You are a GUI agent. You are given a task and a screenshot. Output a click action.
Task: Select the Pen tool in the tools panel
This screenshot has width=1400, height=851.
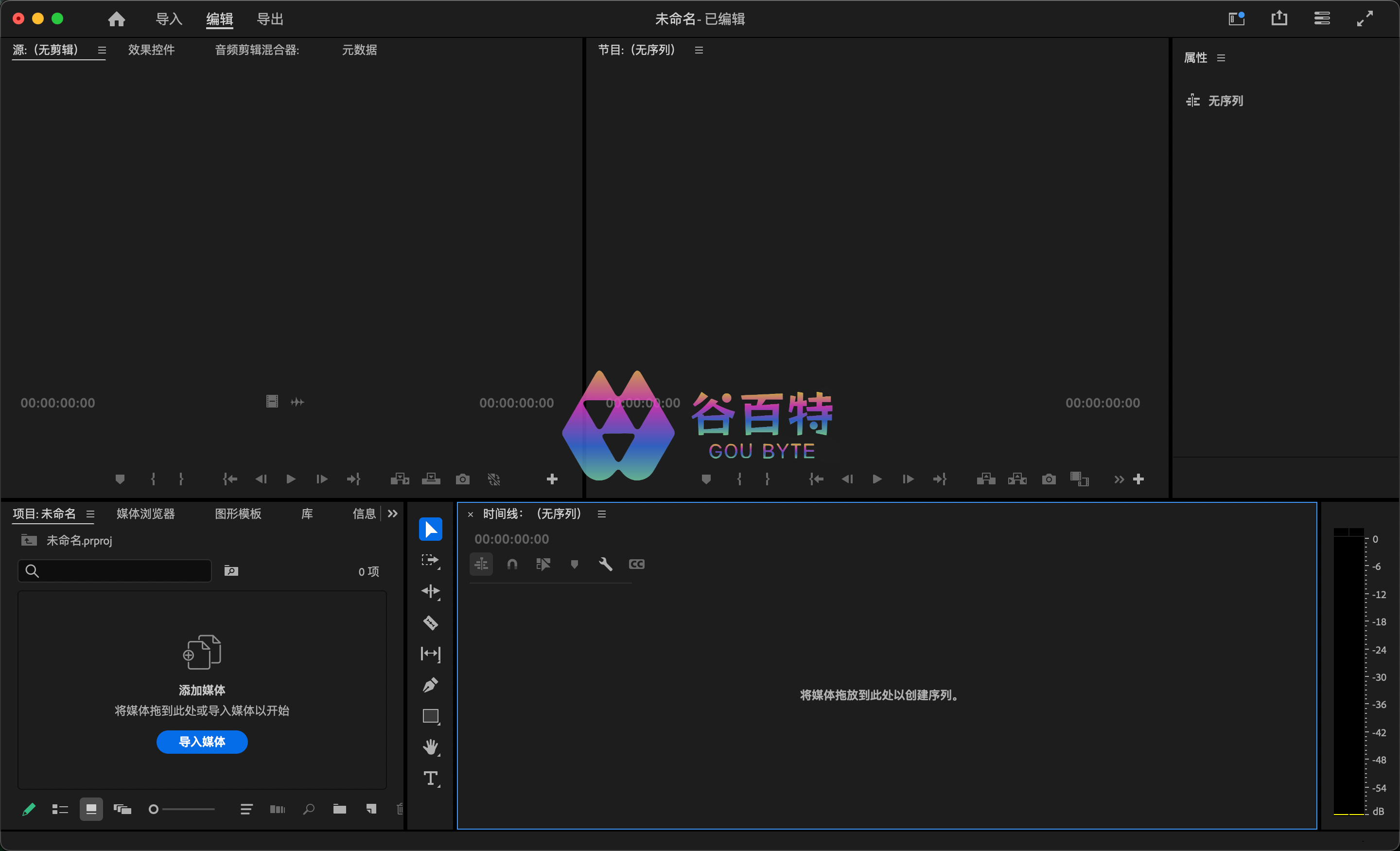point(430,685)
